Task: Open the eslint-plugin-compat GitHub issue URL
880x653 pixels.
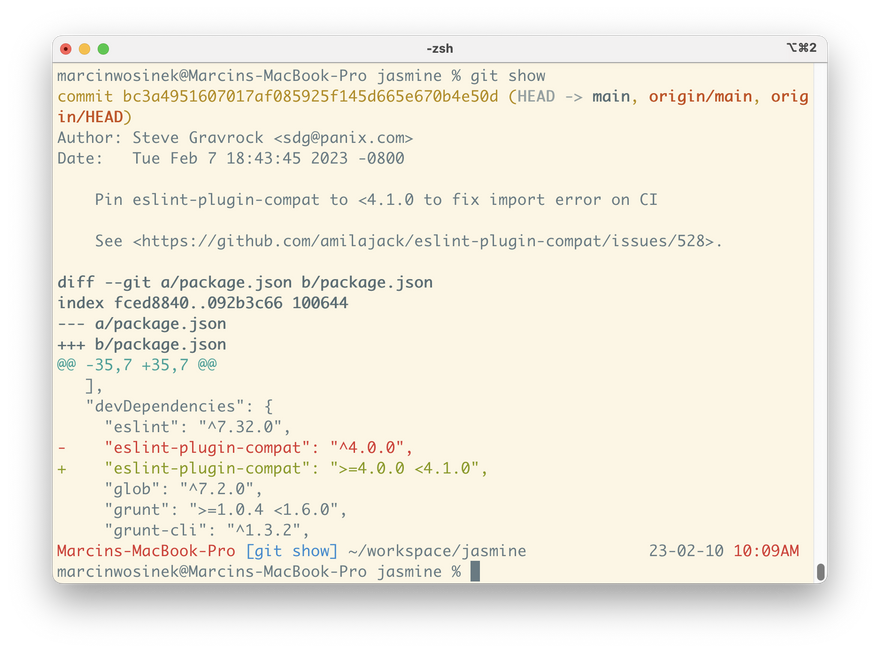Action: [x=427, y=241]
